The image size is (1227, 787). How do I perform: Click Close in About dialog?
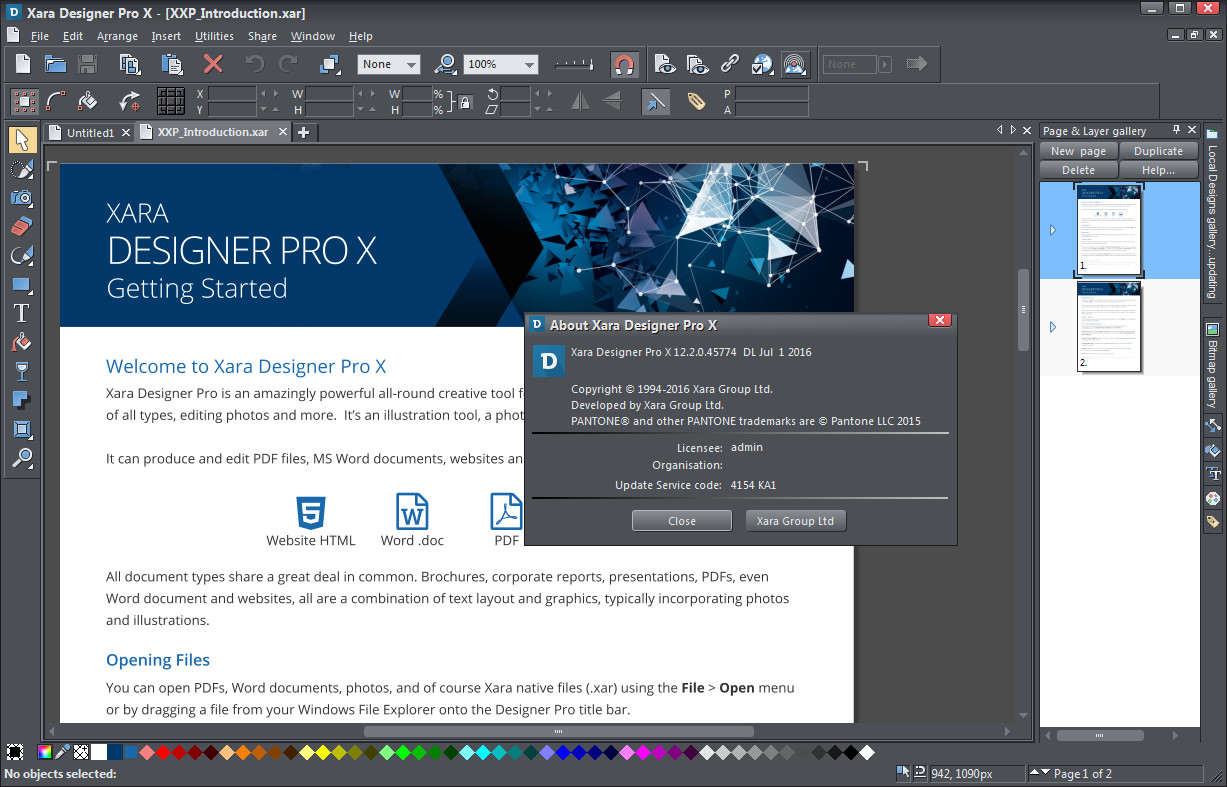[x=682, y=521]
